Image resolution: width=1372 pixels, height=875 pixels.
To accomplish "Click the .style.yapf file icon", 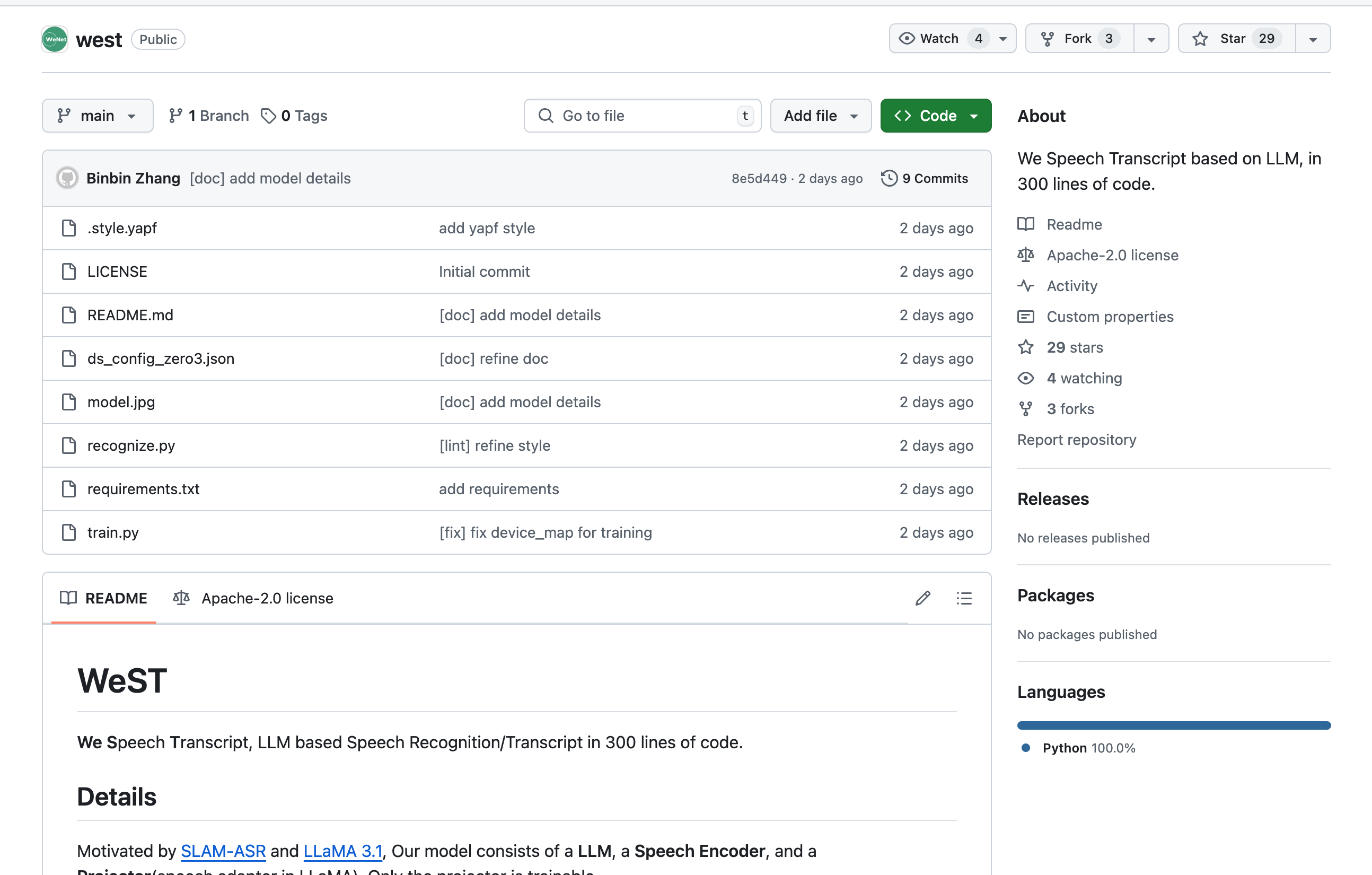I will [69, 228].
